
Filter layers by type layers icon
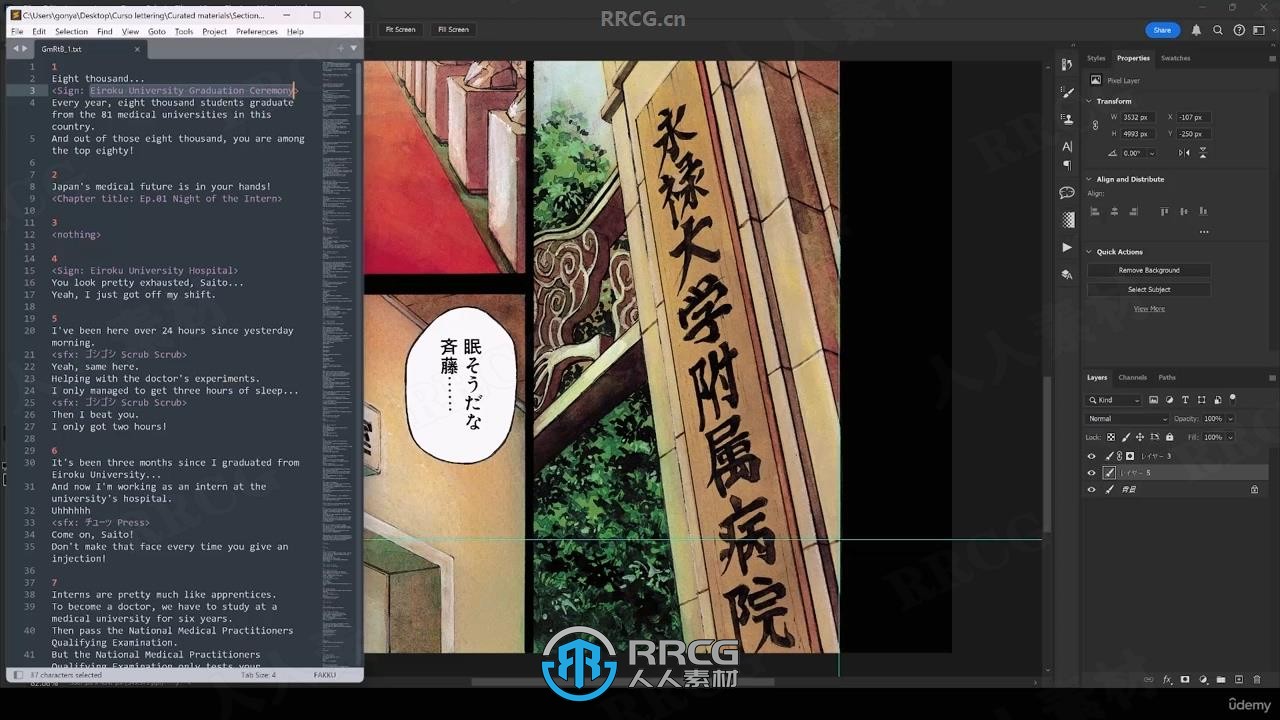[1185, 400]
